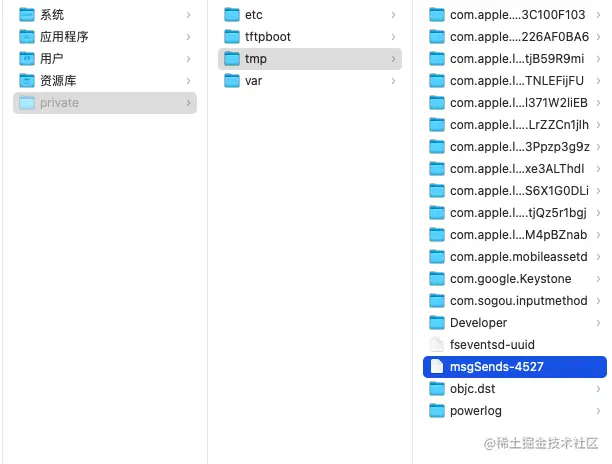The image size is (612, 464).
Task: Select the 应用程序 folder name
Action: point(64,37)
